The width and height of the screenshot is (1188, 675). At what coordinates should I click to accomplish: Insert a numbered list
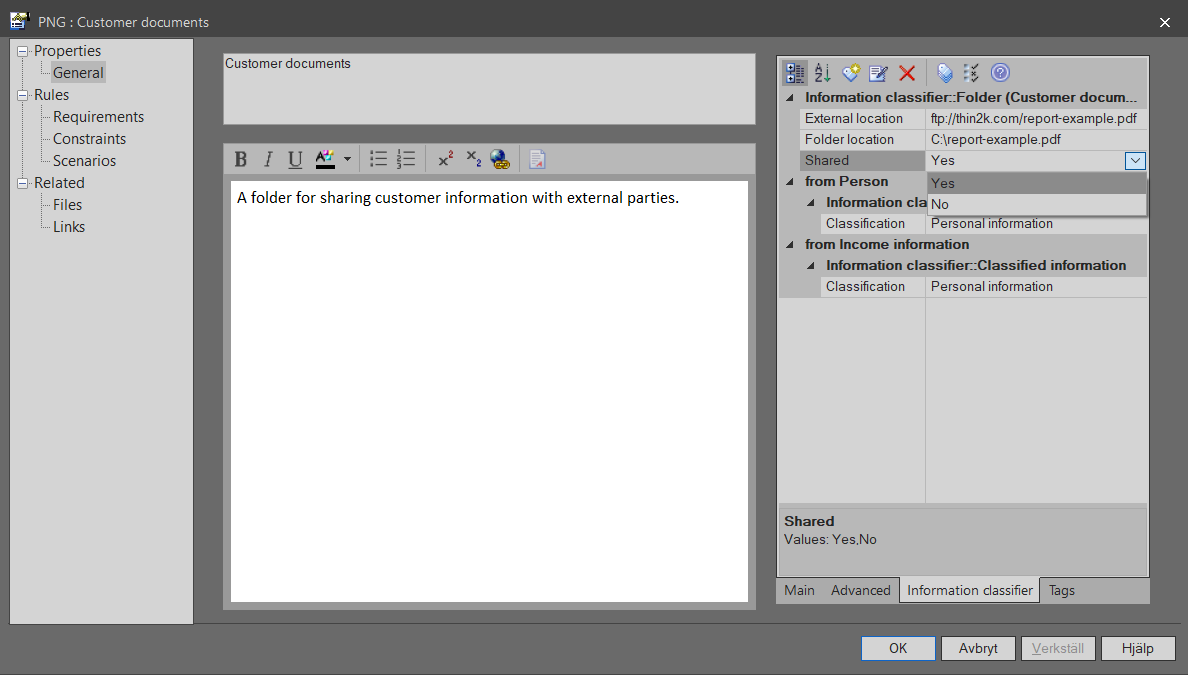(406, 159)
